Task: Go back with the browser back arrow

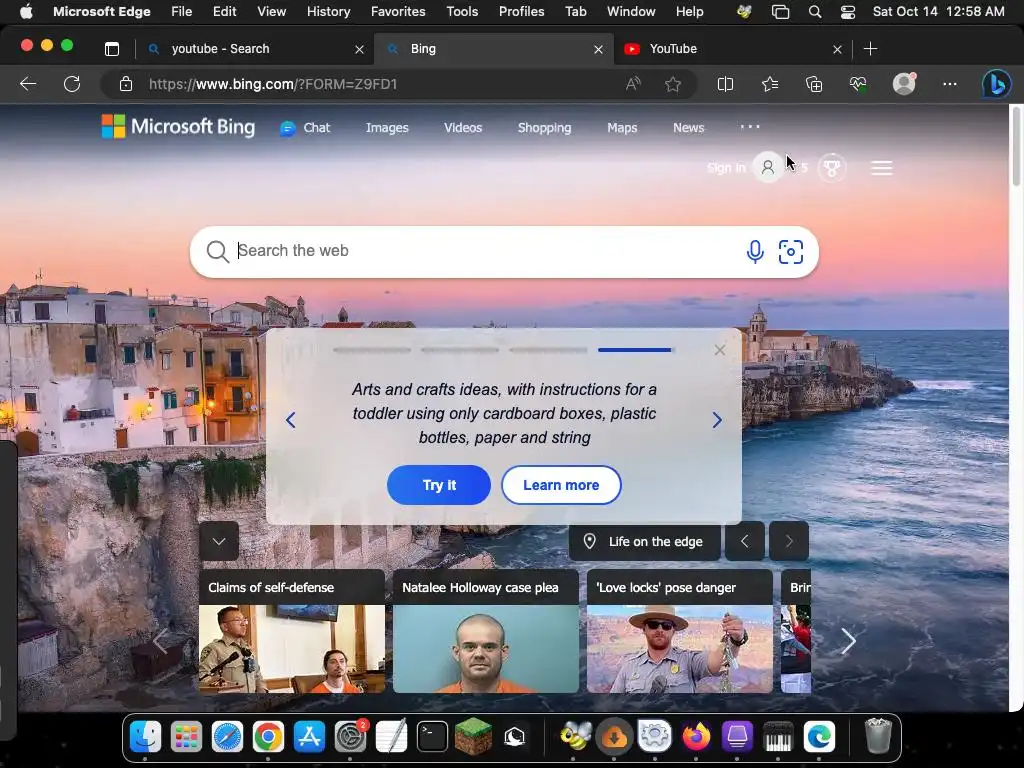Action: pos(28,84)
